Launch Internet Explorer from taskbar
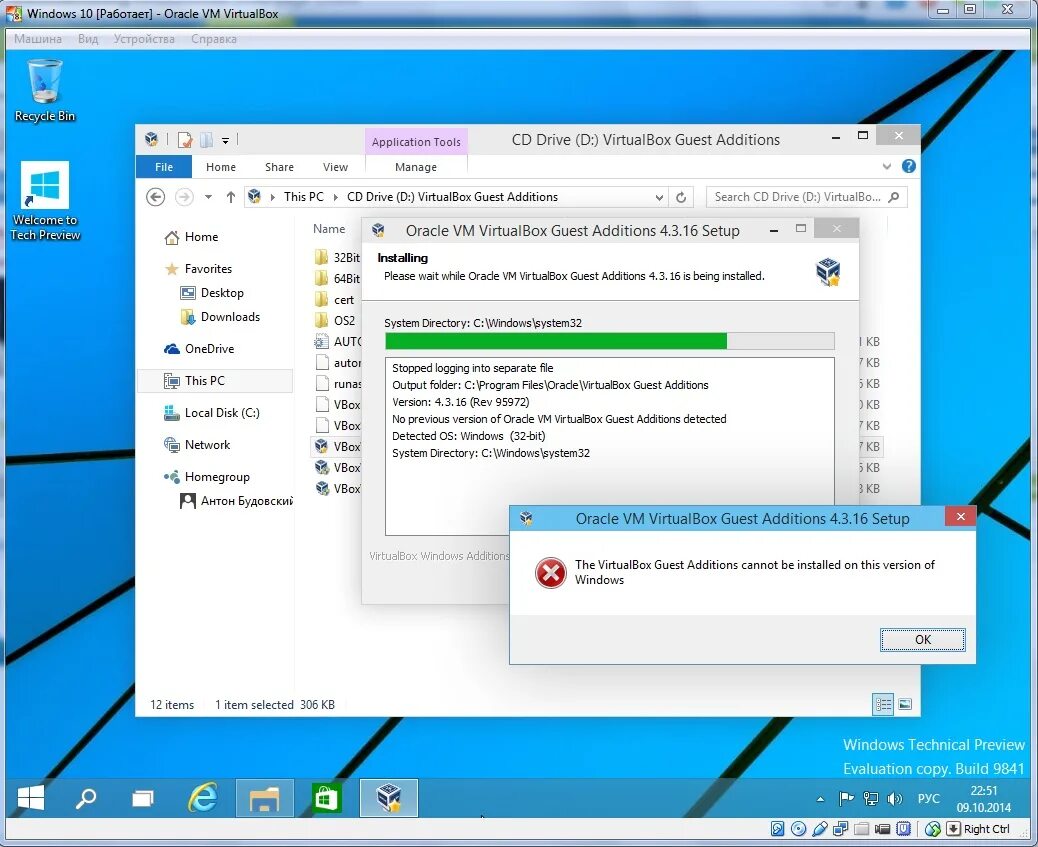 [x=203, y=798]
